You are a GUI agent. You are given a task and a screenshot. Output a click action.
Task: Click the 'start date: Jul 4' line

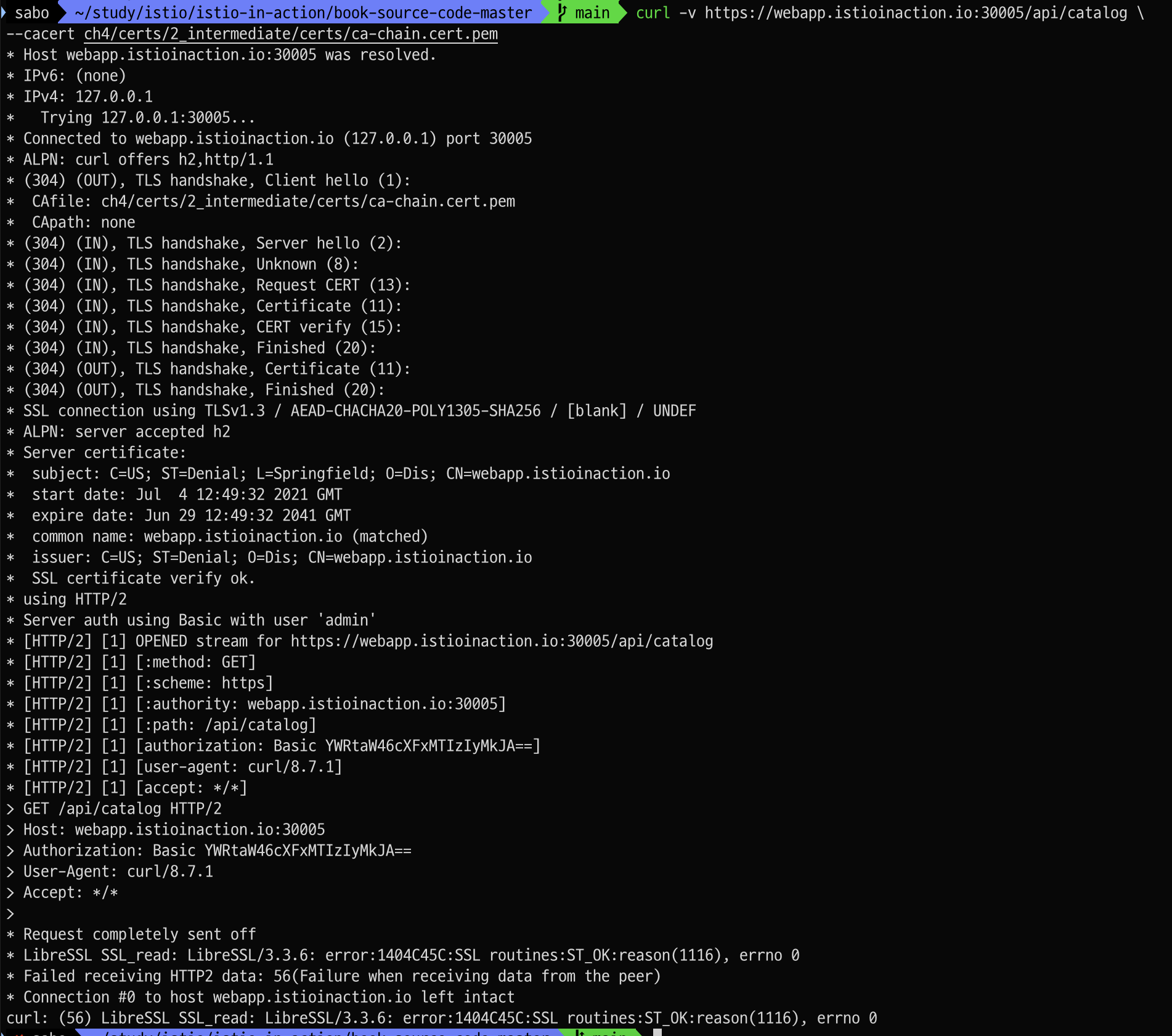click(174, 495)
